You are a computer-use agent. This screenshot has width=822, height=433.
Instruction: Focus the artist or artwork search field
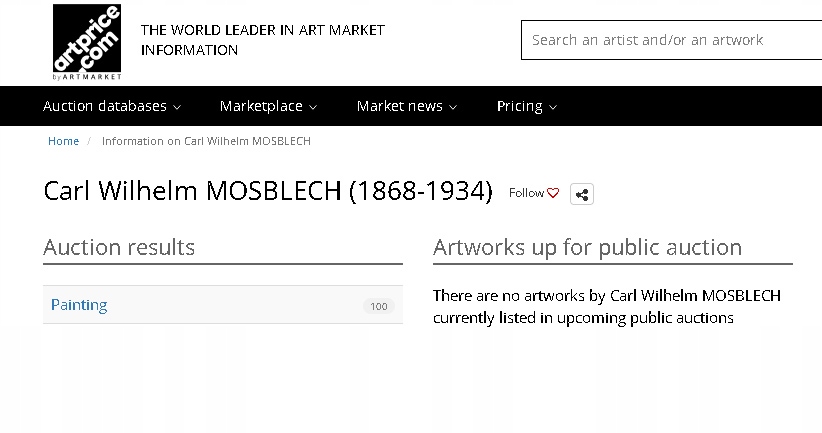point(670,40)
